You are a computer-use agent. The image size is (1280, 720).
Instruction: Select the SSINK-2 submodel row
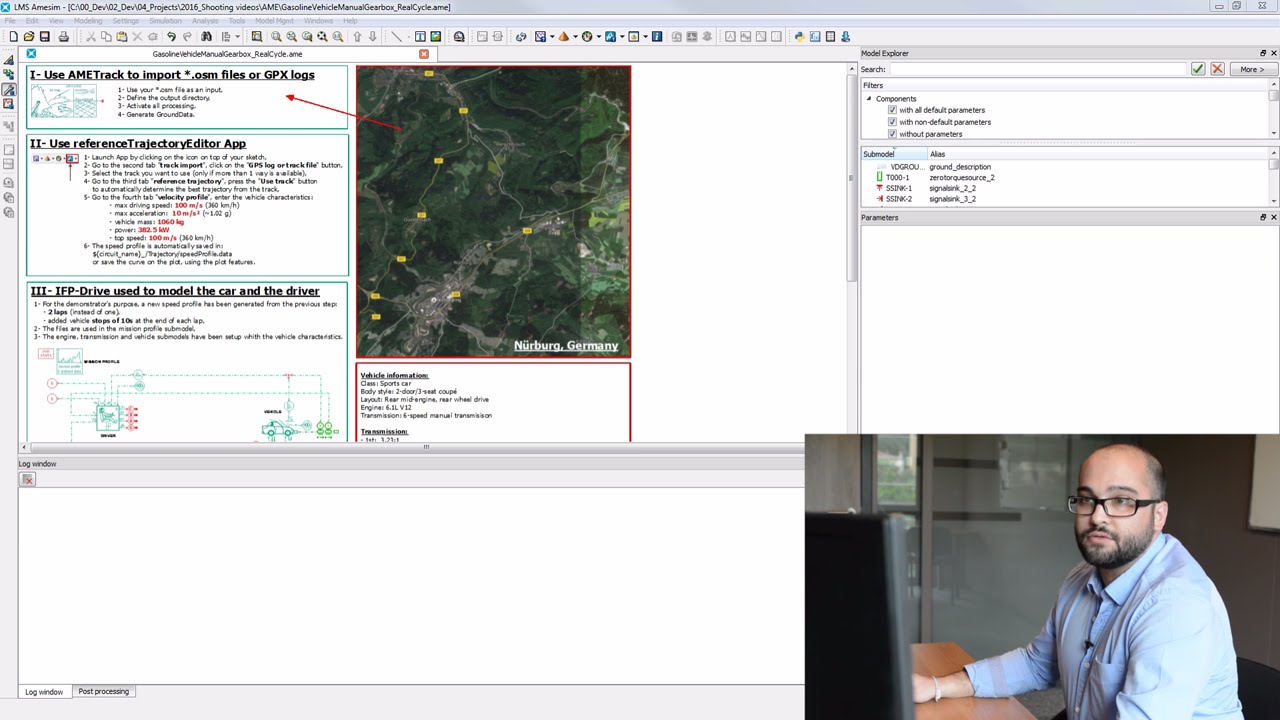pyautogui.click(x=898, y=199)
